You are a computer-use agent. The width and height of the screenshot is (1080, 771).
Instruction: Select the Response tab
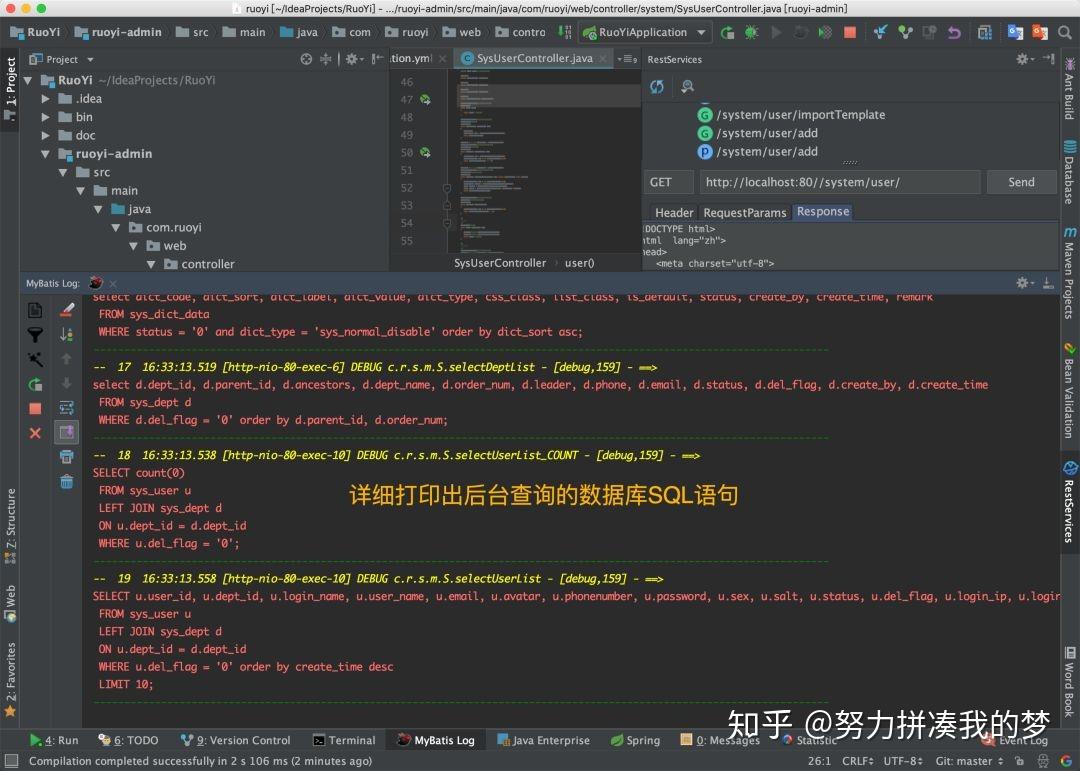coord(822,212)
